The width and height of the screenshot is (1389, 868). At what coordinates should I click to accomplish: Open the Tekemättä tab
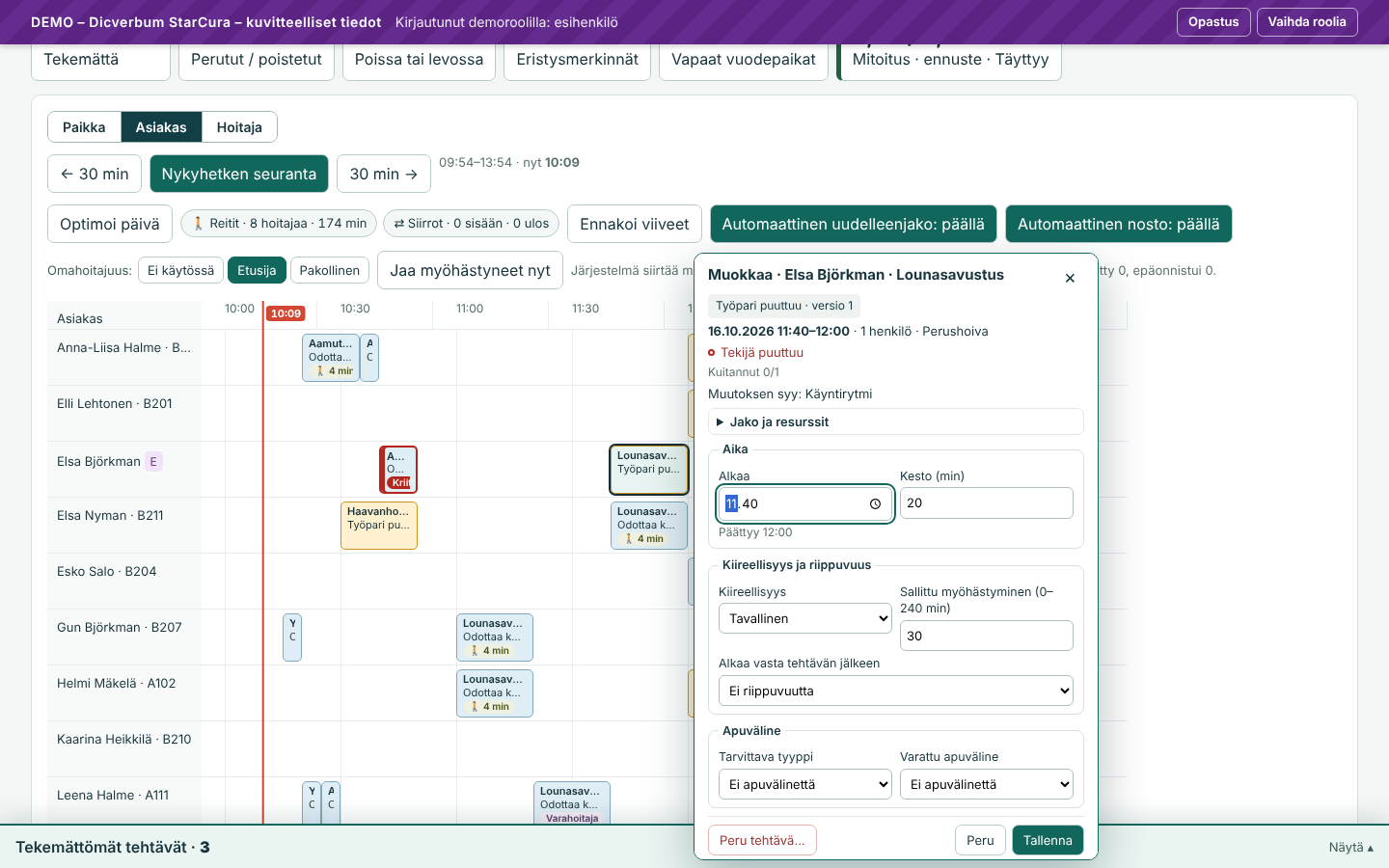click(101, 61)
